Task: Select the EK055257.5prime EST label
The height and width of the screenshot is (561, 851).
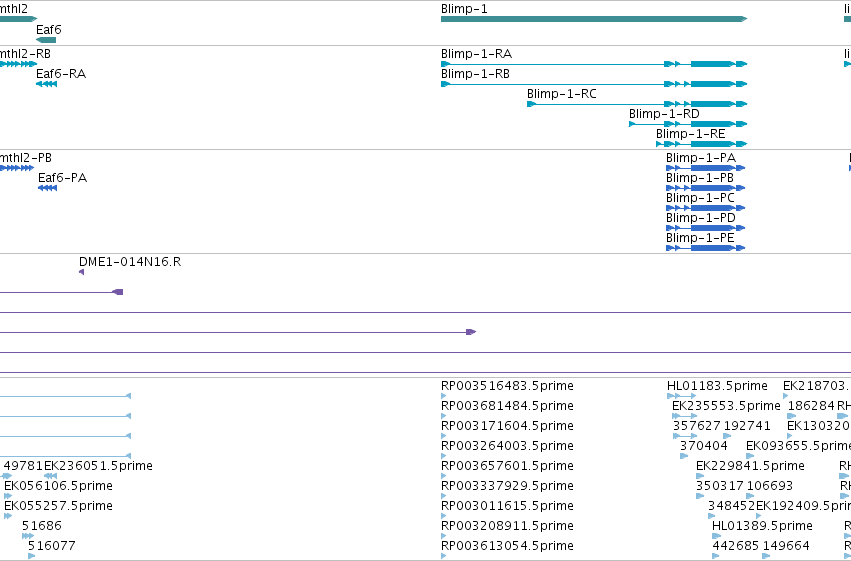Action: pyautogui.click(x=58, y=506)
